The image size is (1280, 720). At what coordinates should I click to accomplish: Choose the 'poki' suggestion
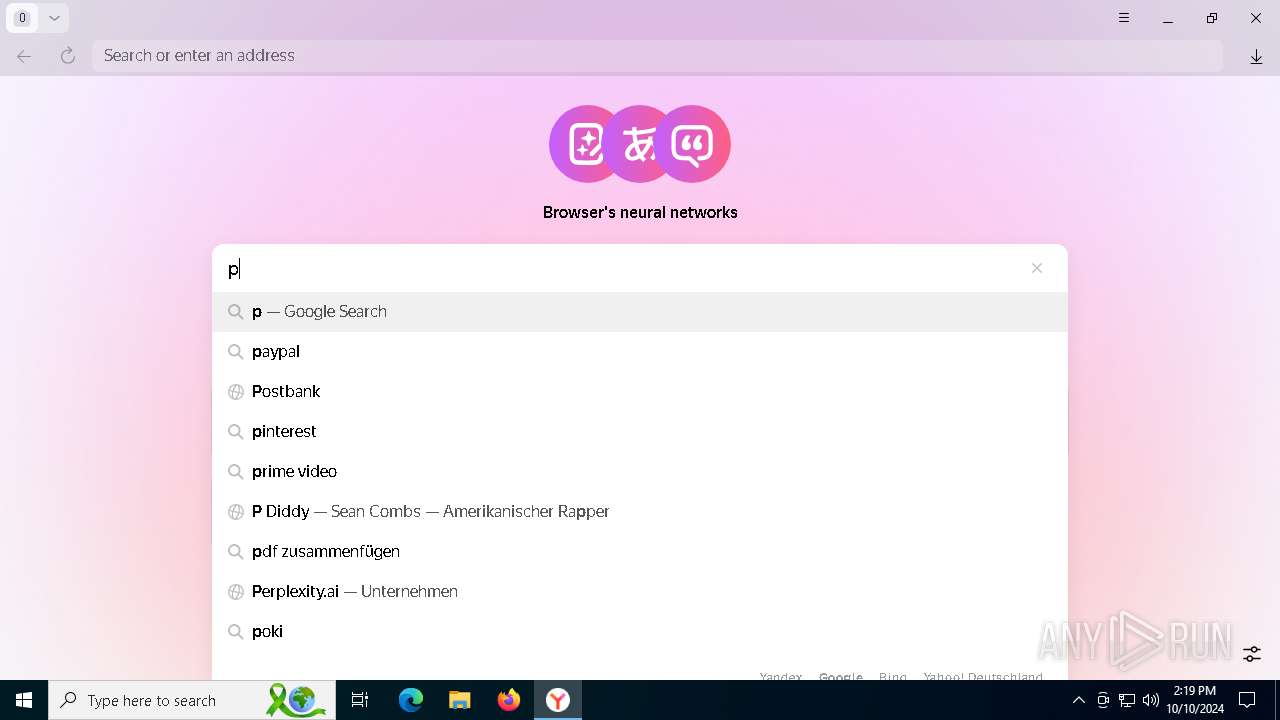tap(640, 631)
